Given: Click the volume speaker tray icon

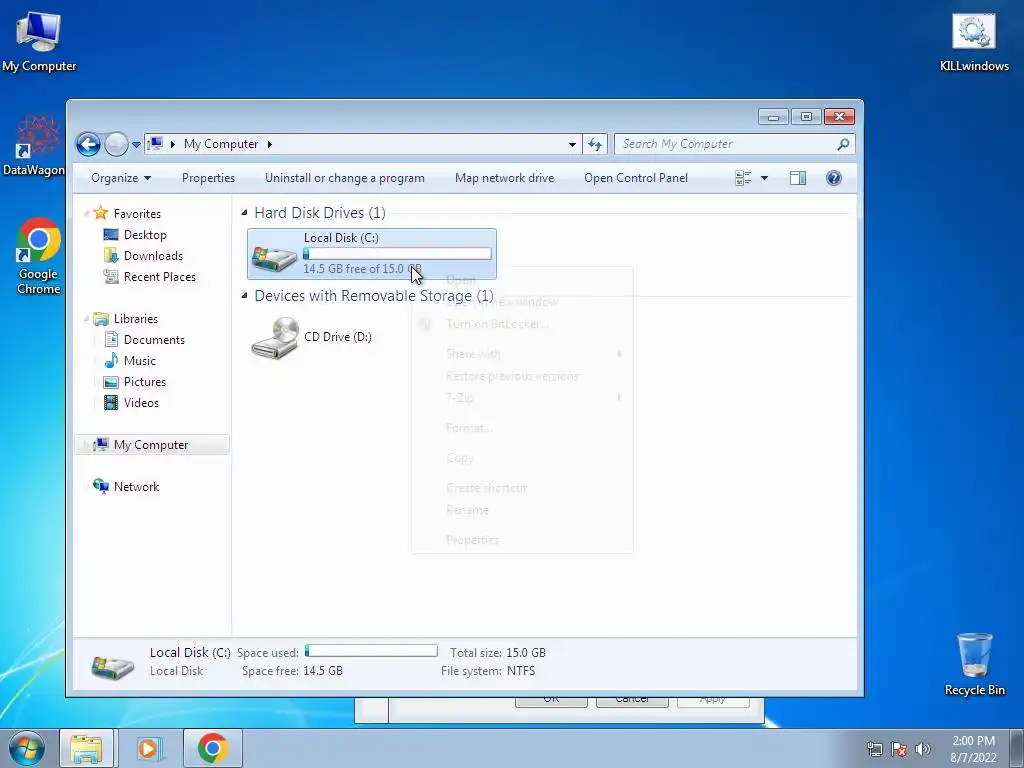Looking at the screenshot, I should (922, 749).
